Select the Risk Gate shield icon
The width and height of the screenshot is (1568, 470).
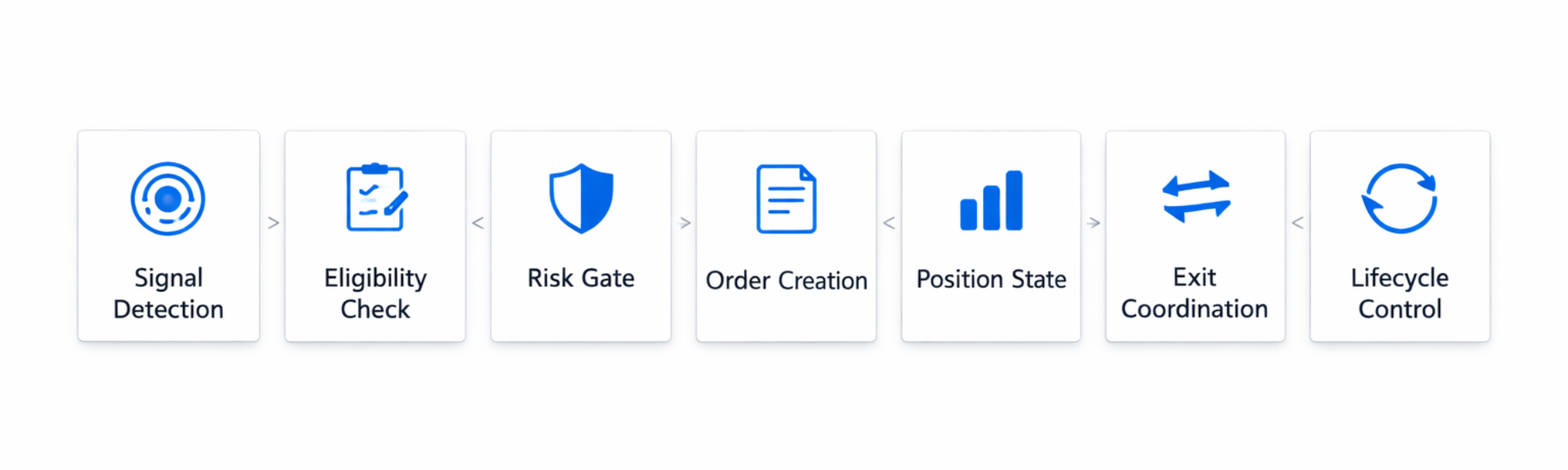(x=581, y=198)
